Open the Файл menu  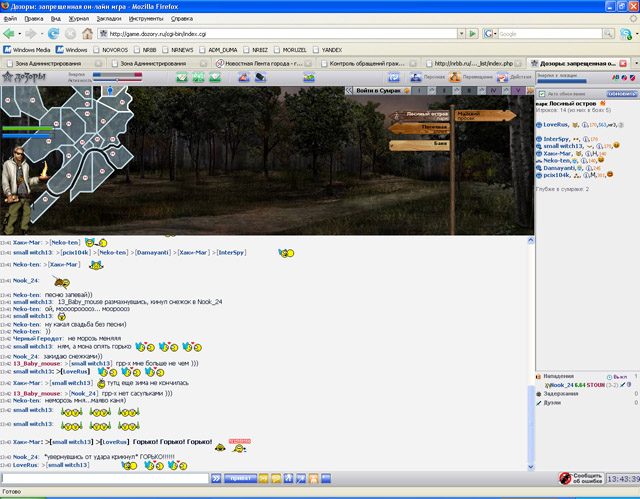[10, 19]
